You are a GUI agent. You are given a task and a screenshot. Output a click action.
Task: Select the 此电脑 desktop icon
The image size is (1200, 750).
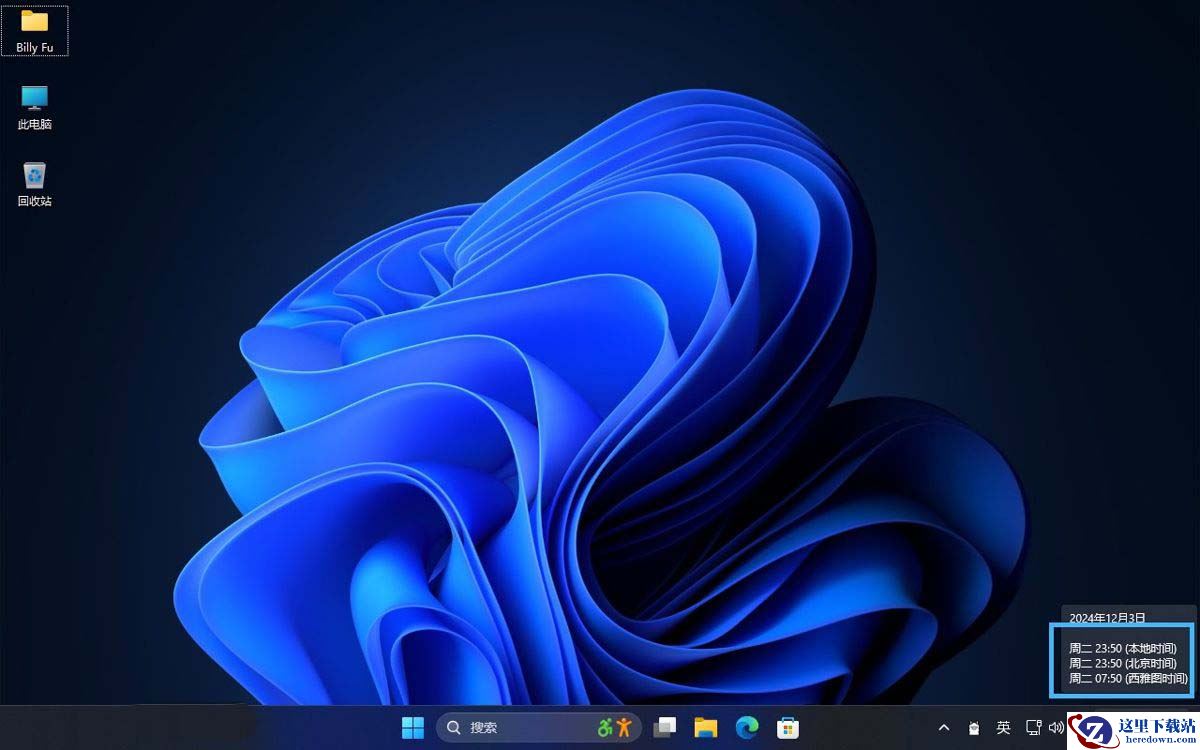[x=34, y=107]
